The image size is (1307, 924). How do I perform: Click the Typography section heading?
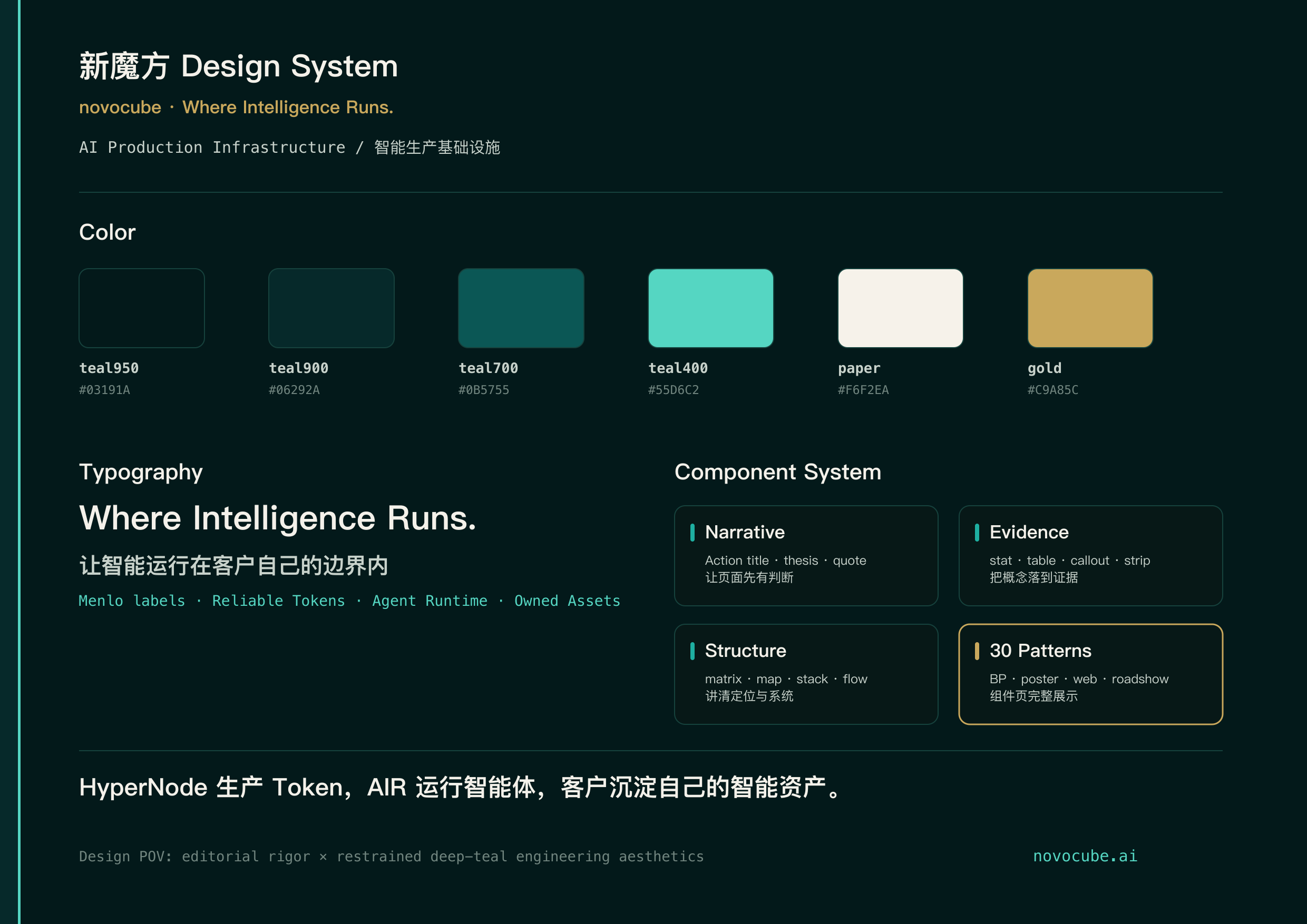(141, 473)
